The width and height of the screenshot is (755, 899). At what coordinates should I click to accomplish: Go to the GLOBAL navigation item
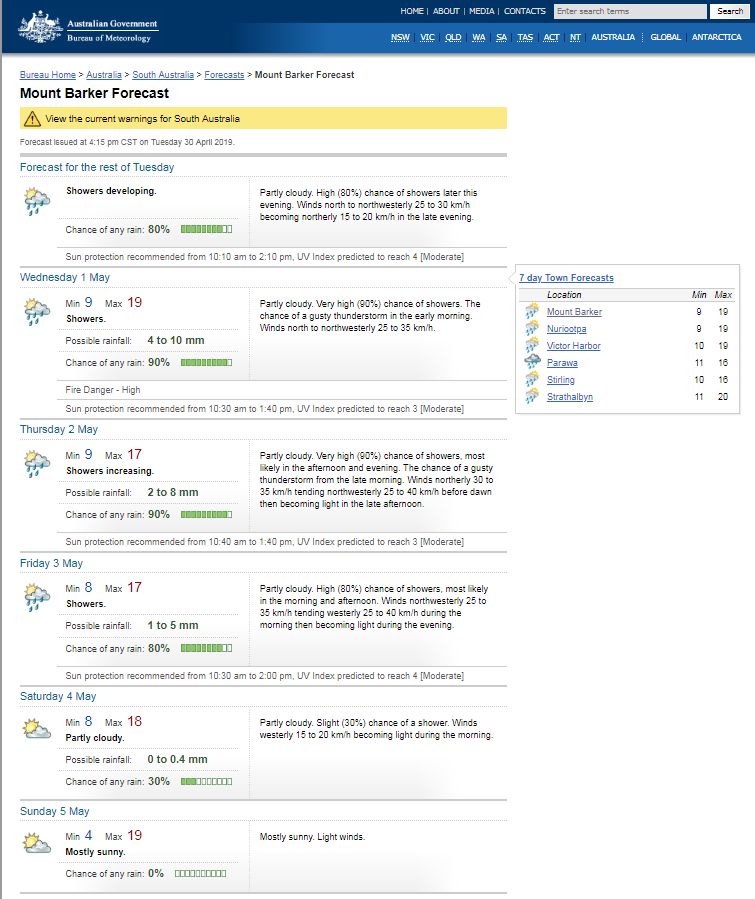pyautogui.click(x=665, y=37)
